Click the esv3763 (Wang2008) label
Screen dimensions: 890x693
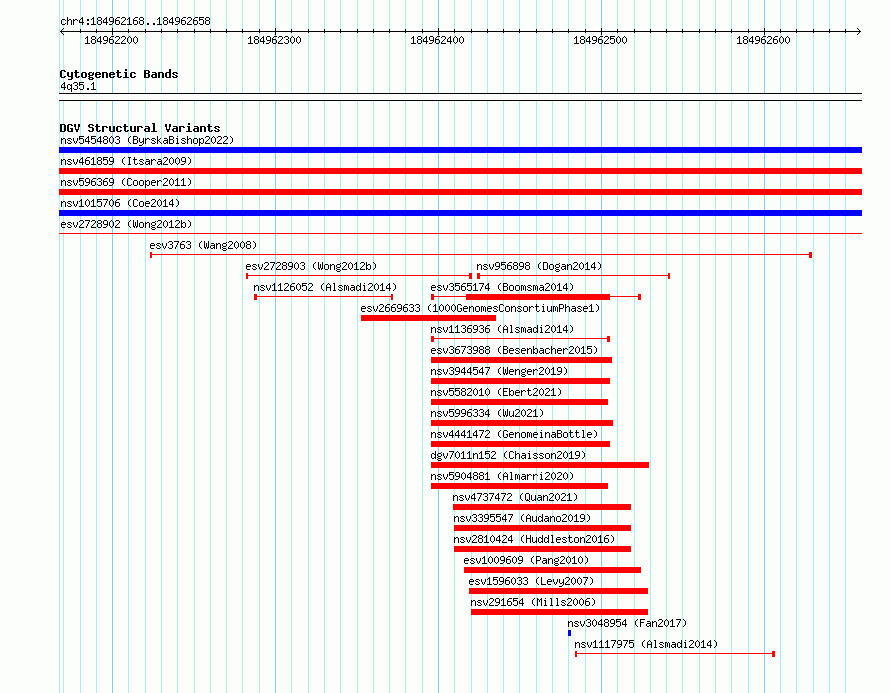203,245
